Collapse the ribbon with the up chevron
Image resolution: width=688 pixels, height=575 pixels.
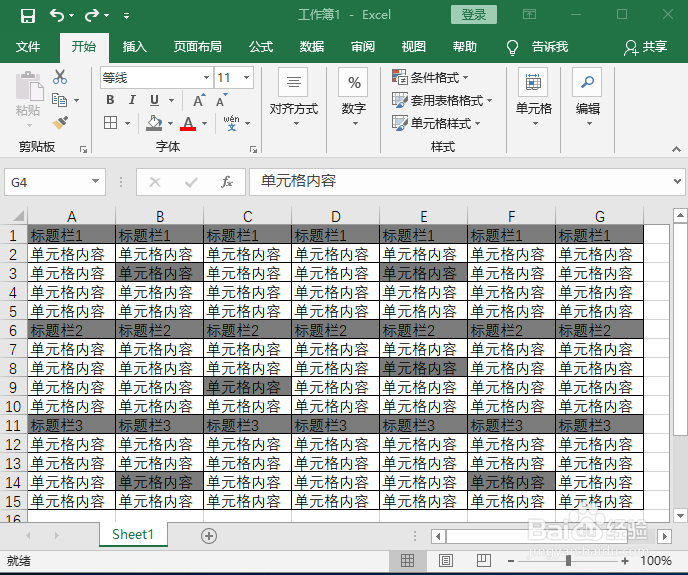676,150
